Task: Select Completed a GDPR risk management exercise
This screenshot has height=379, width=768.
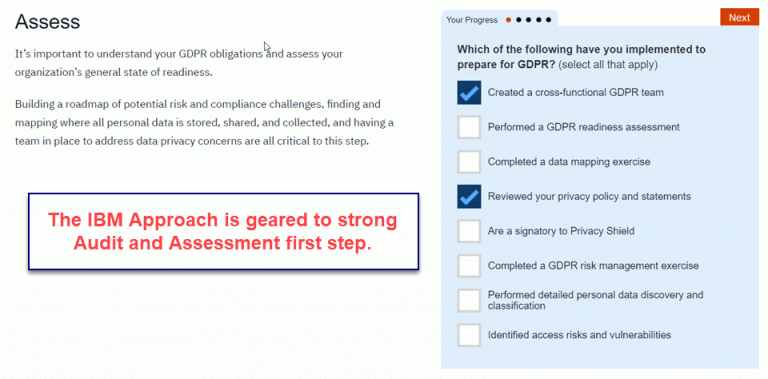Action: point(469,266)
